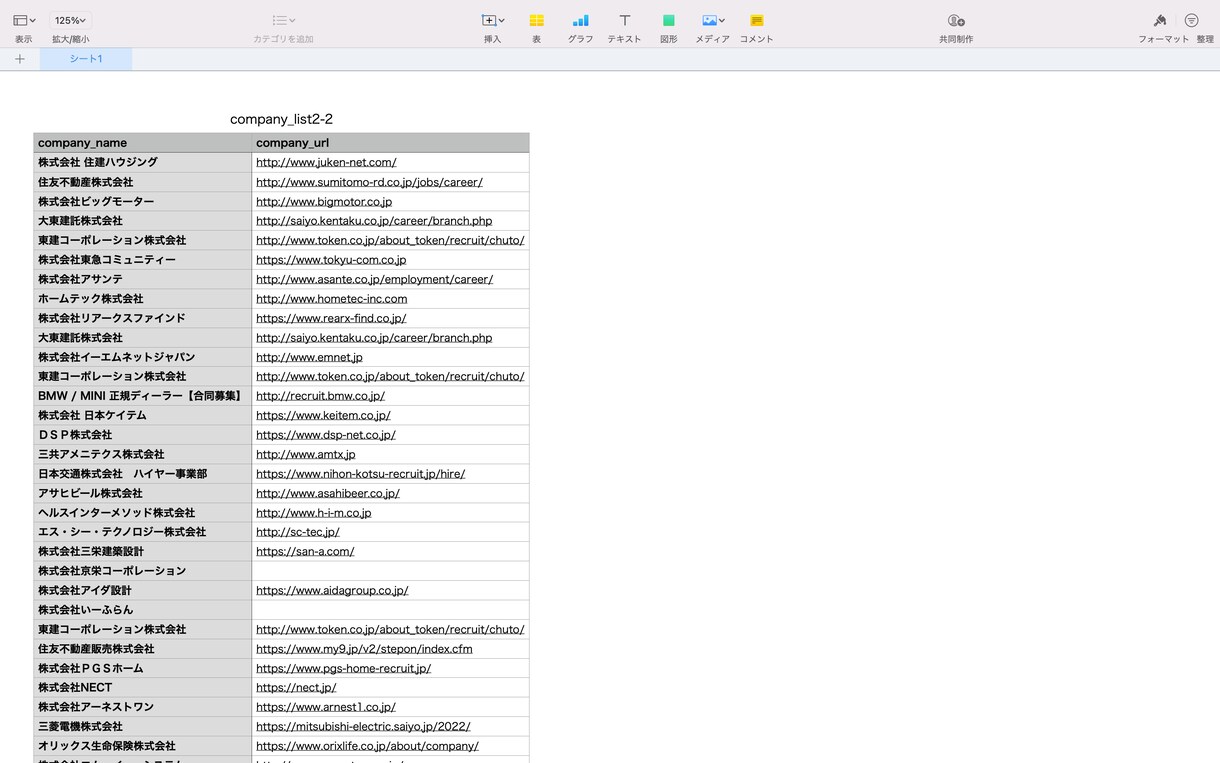Click the Text (テキスト) toolbar icon
This screenshot has height=763, width=1220.
(624, 20)
